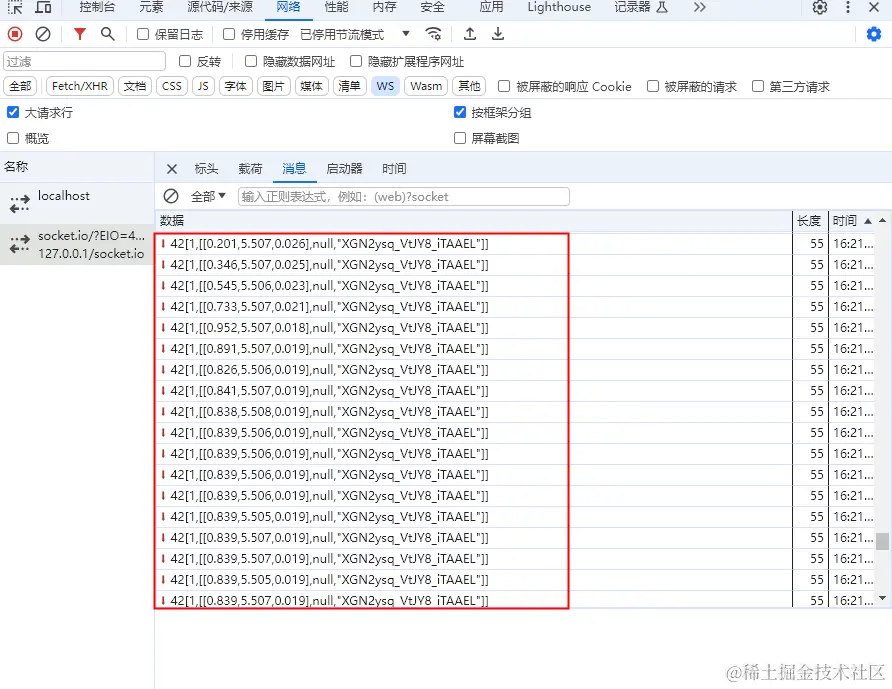This screenshot has height=689, width=892.
Task: Filter by 其他 requests
Action: pos(469,86)
